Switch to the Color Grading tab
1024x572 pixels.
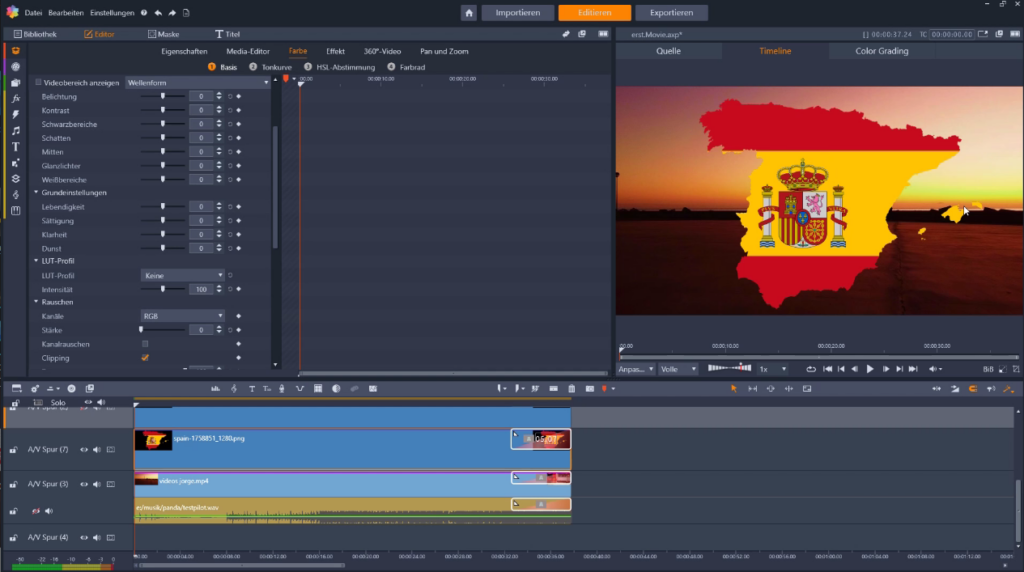(882, 51)
